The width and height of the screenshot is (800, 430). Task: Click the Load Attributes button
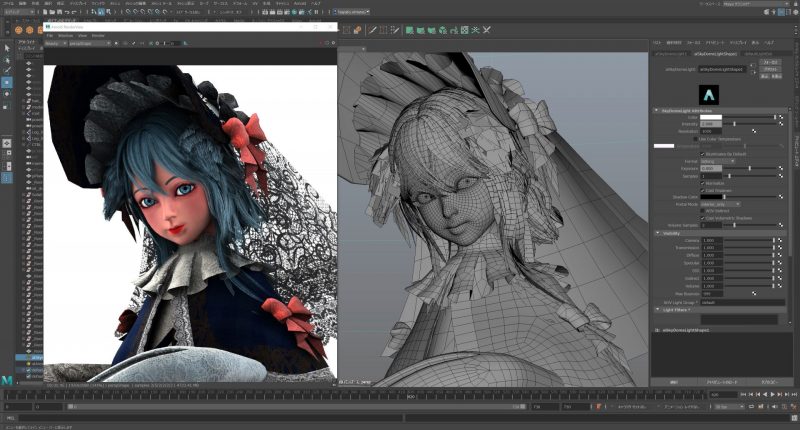click(722, 382)
